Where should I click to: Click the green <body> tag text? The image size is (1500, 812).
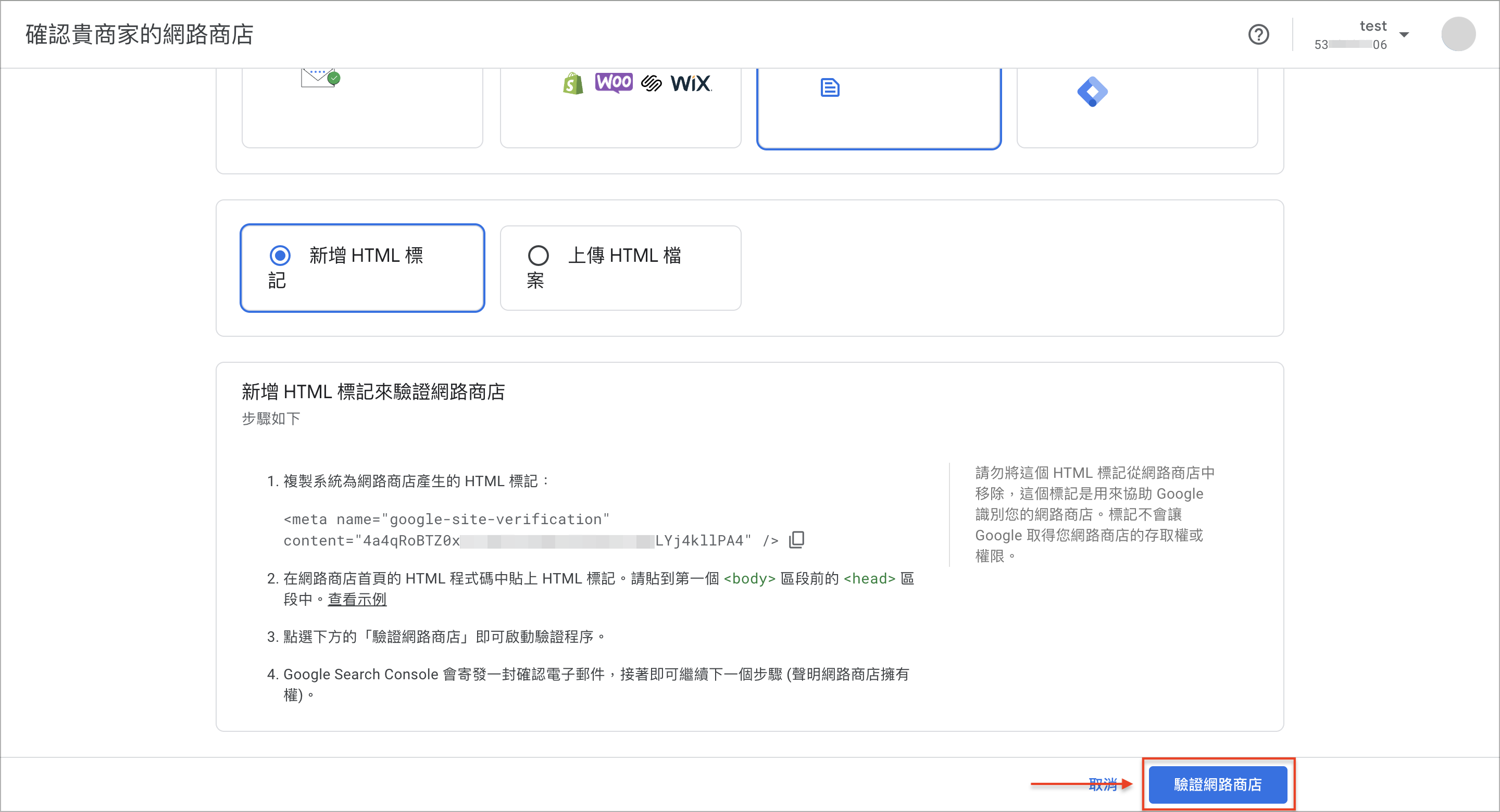click(749, 578)
